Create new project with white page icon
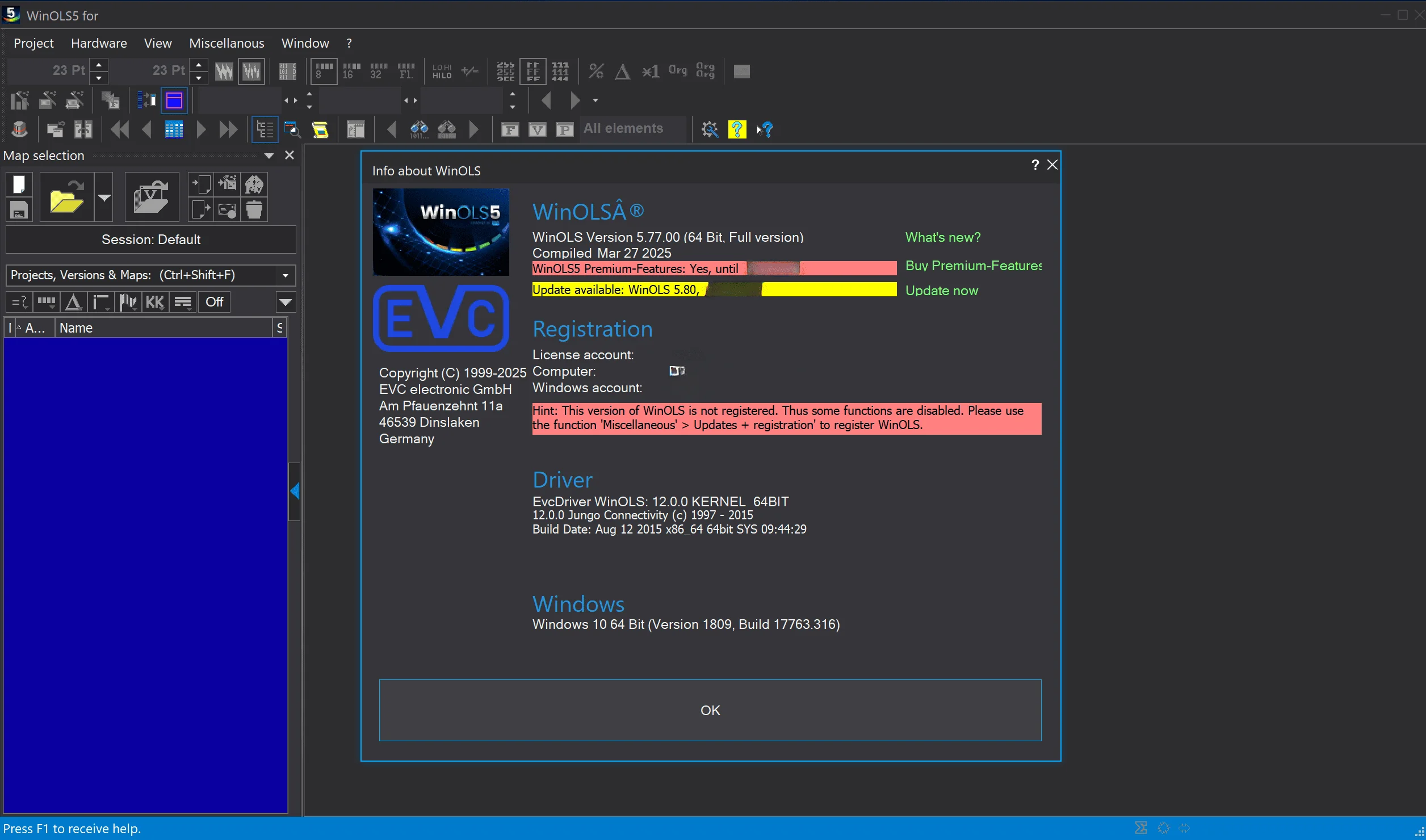1426x840 pixels. [x=19, y=184]
